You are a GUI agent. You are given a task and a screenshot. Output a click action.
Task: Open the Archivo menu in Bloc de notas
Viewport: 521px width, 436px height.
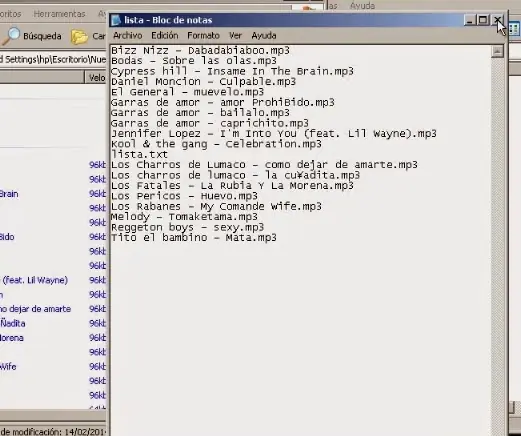pos(127,35)
